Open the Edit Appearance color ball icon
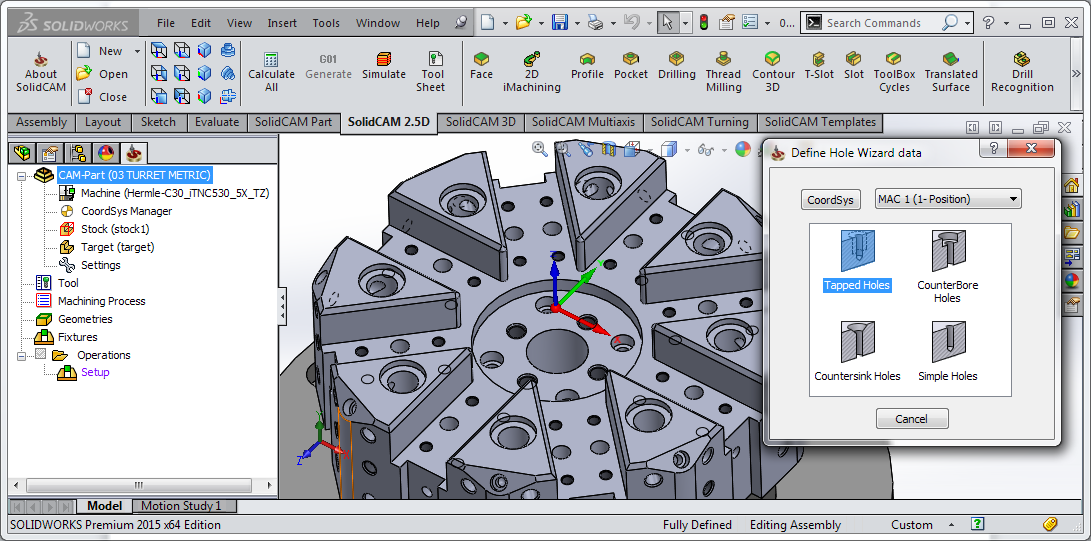The height and width of the screenshot is (541, 1091). pyautogui.click(x=743, y=149)
